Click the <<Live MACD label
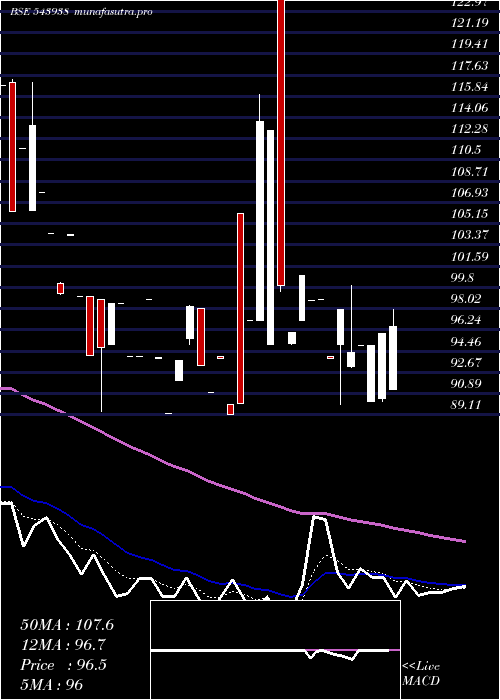The height and width of the screenshot is (700, 500). (x=421, y=674)
